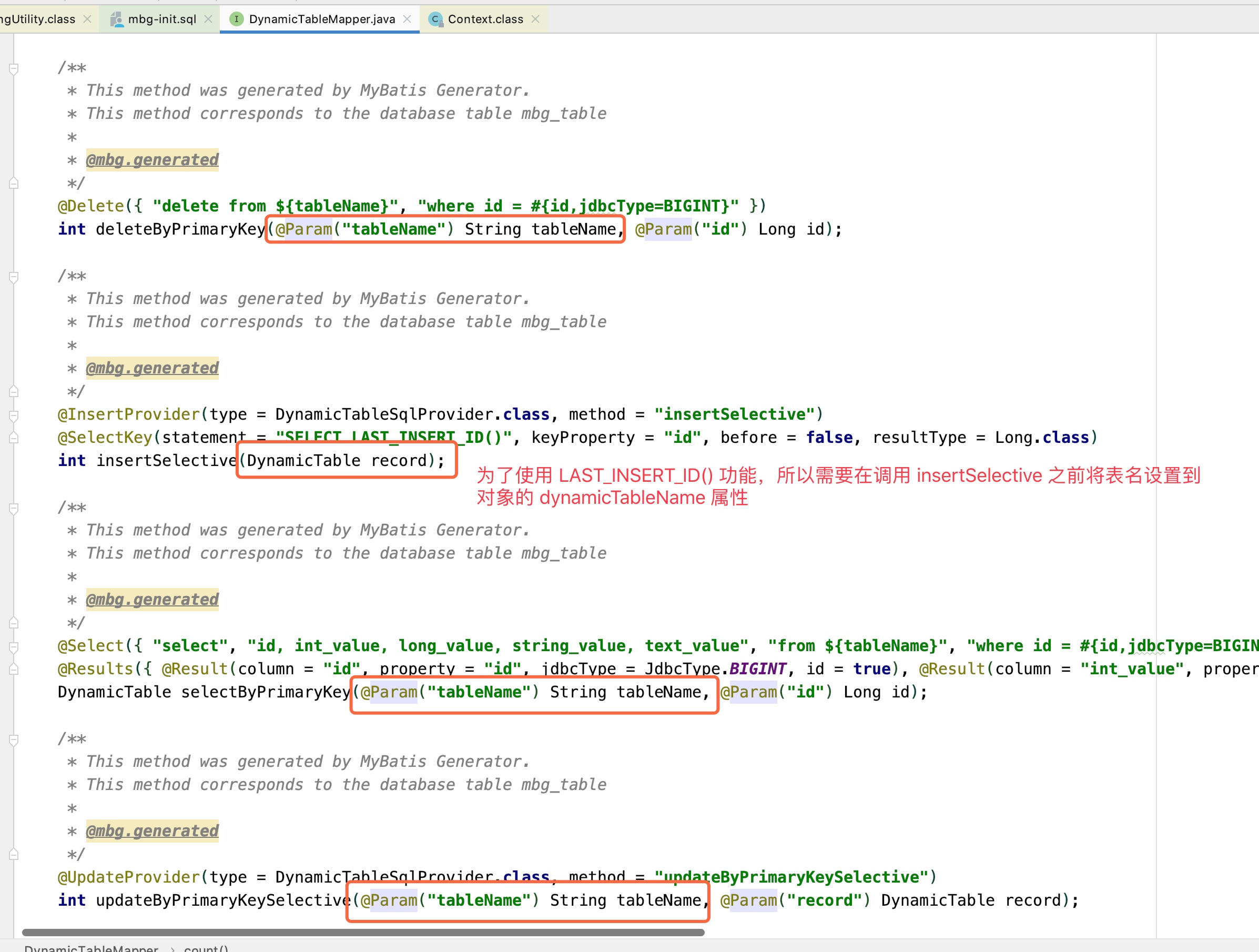
Task: Open the first @mbg.generated link
Action: tap(151, 160)
